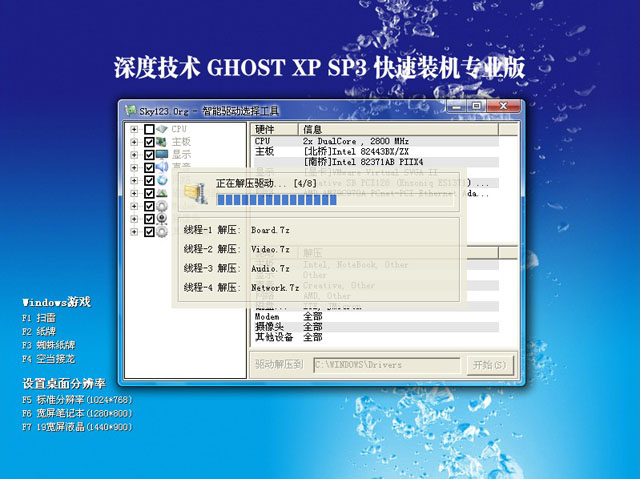This screenshot has width=640, height=479.
Task: Click the '线程-1 解压:' label
Action: click(x=213, y=230)
